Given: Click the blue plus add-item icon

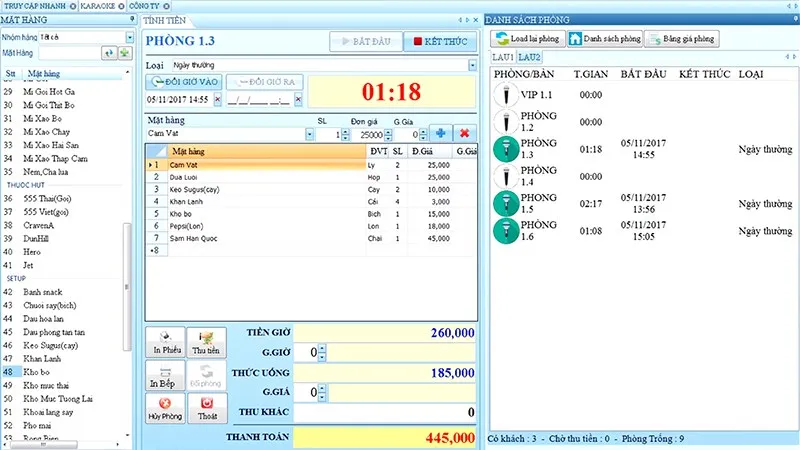Looking at the screenshot, I should click(441, 133).
